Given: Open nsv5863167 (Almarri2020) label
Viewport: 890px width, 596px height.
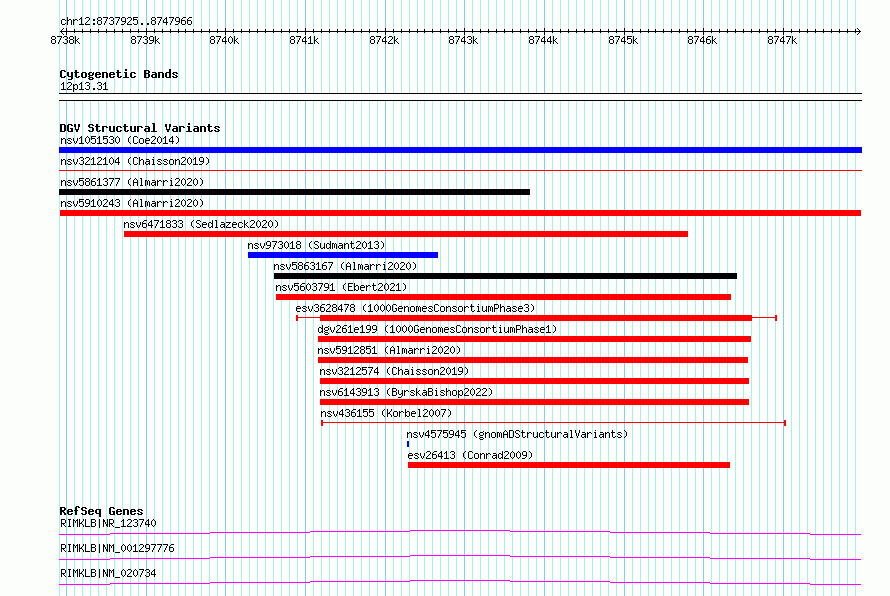Looking at the screenshot, I should [345, 266].
